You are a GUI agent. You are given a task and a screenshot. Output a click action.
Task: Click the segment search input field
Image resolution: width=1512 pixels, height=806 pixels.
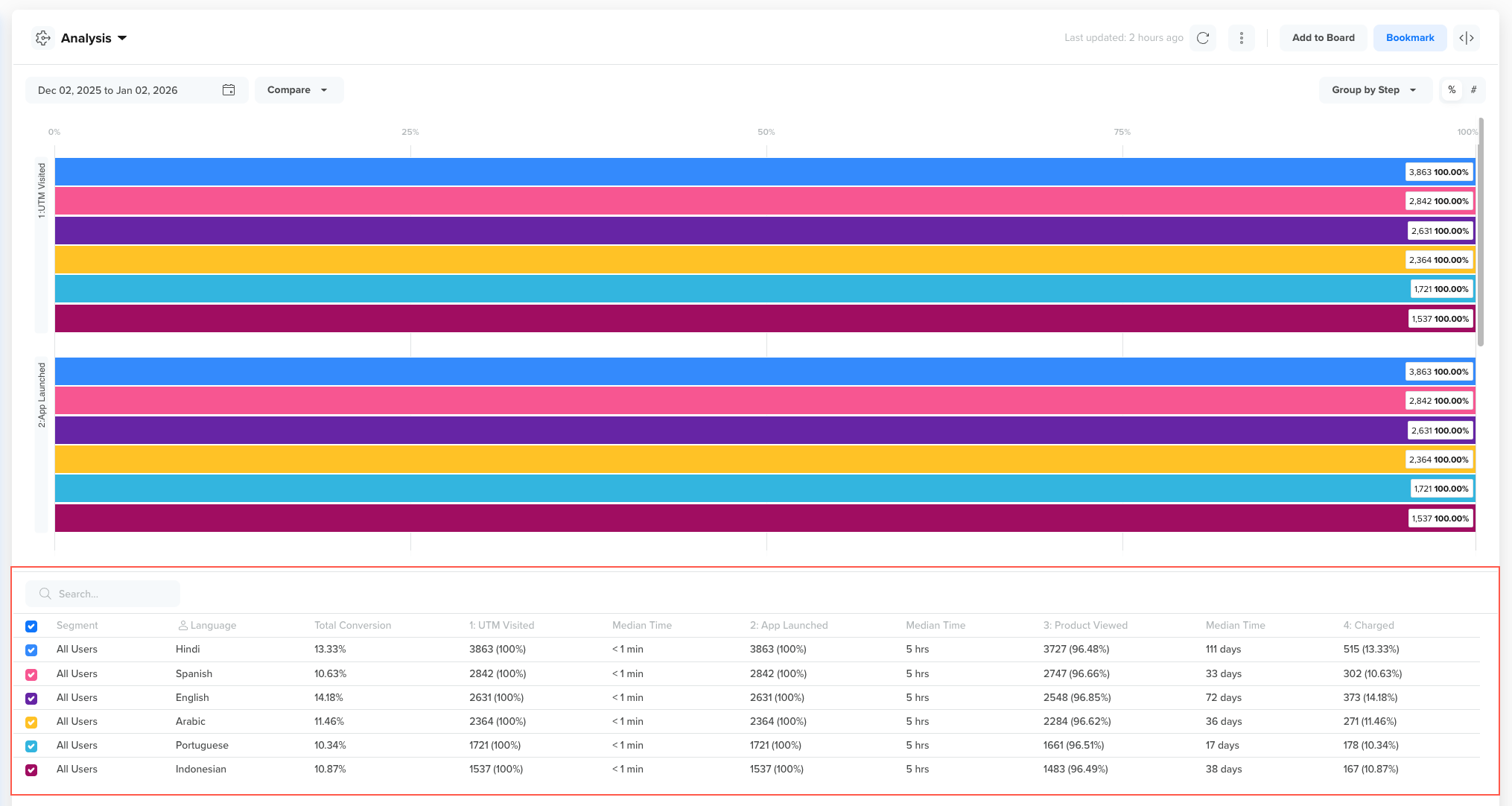(x=112, y=594)
